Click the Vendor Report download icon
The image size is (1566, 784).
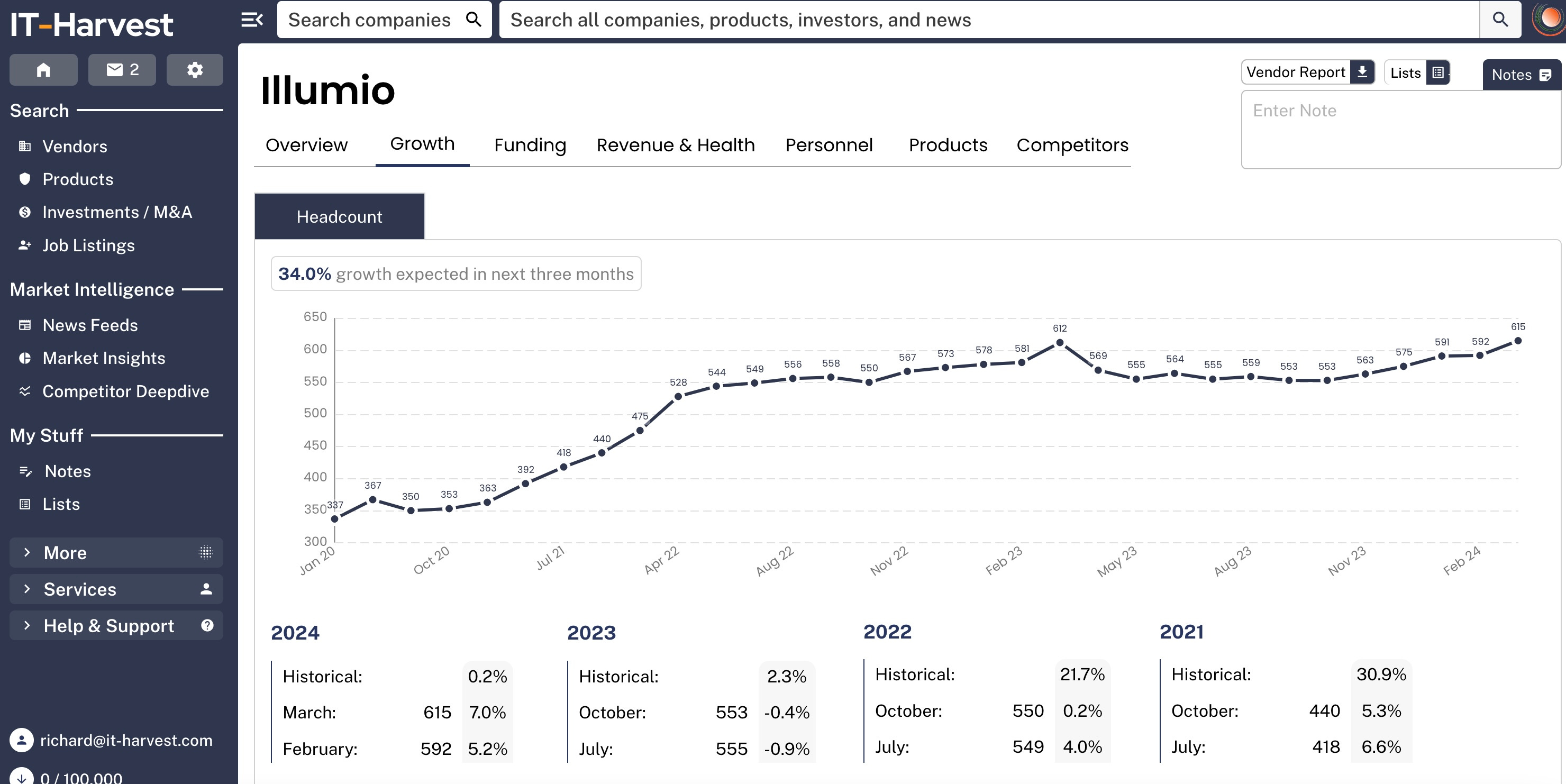[x=1362, y=72]
